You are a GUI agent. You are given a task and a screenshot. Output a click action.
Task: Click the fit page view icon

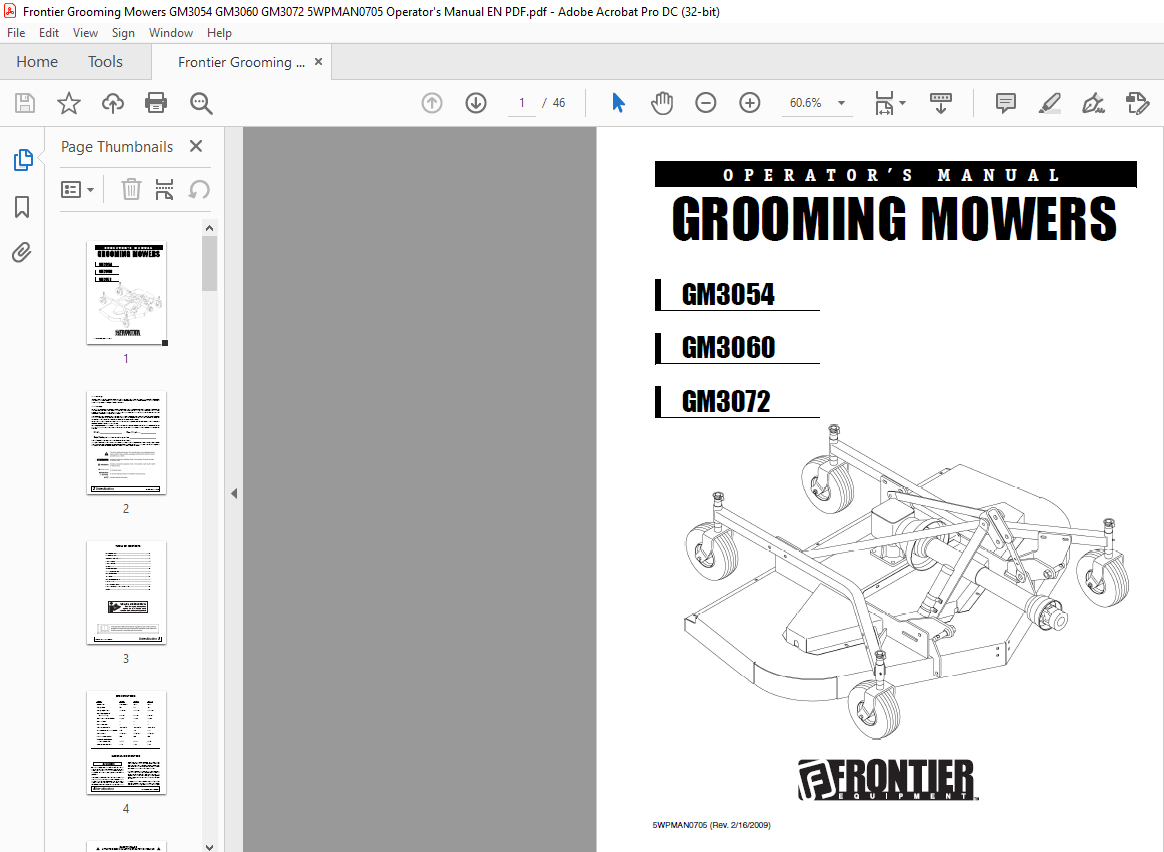tap(883, 103)
